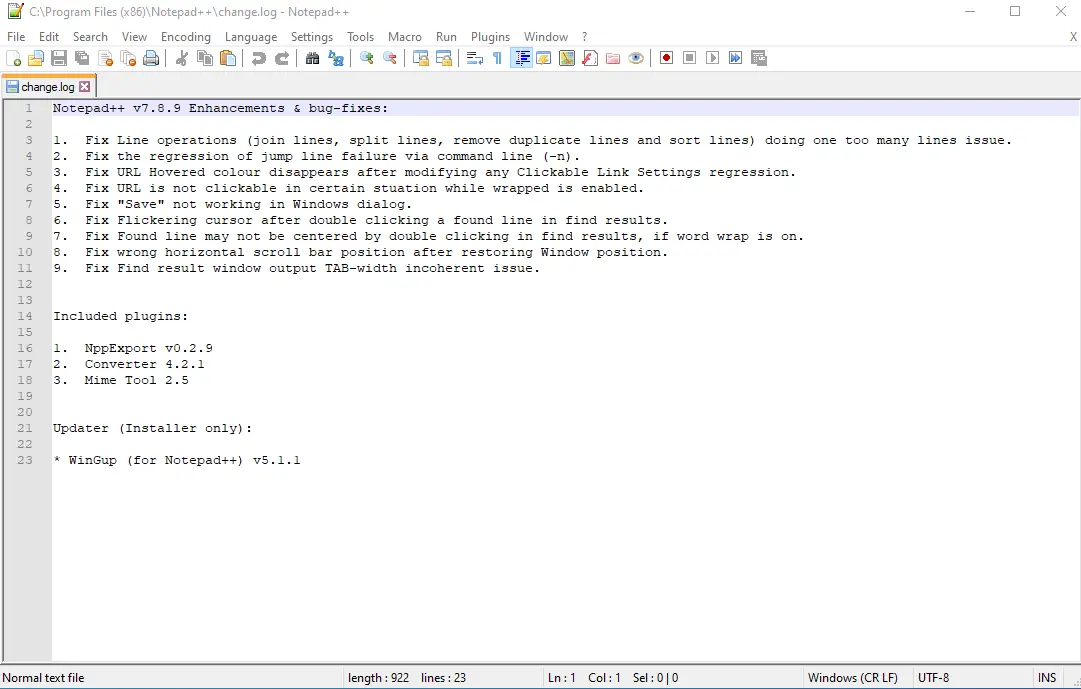The width and height of the screenshot is (1081, 689).
Task: Close change.log tab with red X
Action: 85,87
